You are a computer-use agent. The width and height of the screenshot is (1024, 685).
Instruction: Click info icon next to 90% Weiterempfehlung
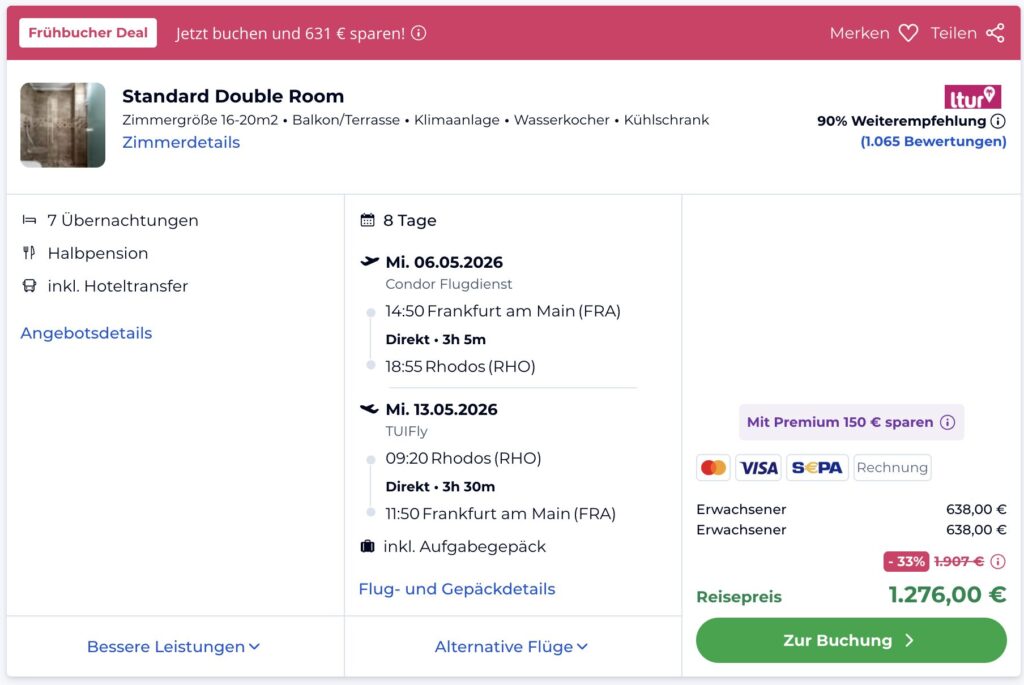(997, 121)
